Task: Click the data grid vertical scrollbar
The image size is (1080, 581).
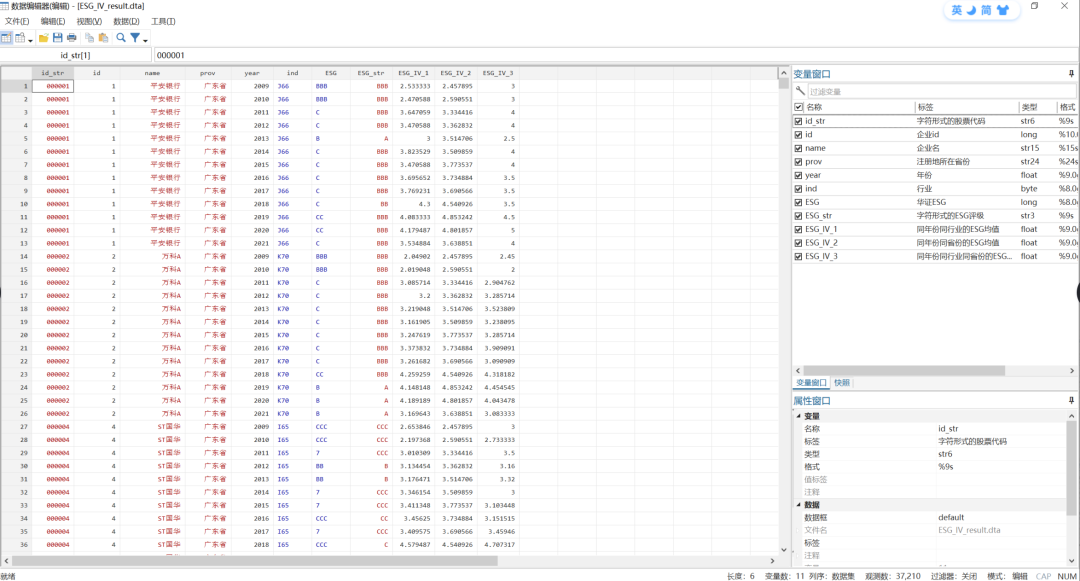Action: click(783, 84)
